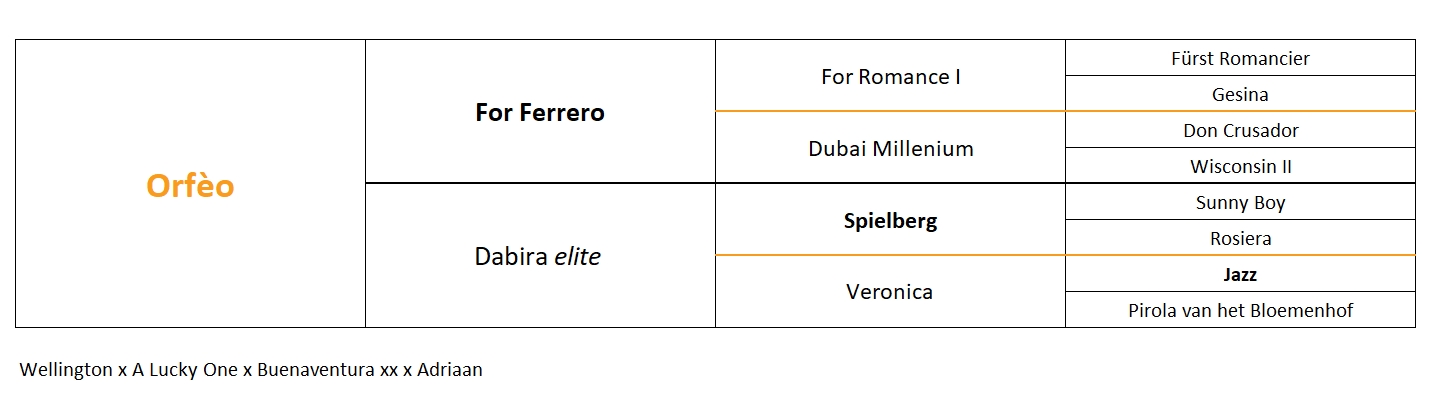Click the Orfèo horse name cell
1452x395 pixels.
pyautogui.click(x=190, y=184)
